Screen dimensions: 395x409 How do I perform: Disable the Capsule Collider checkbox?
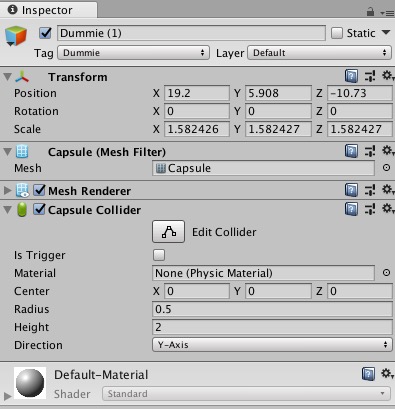coord(39,210)
